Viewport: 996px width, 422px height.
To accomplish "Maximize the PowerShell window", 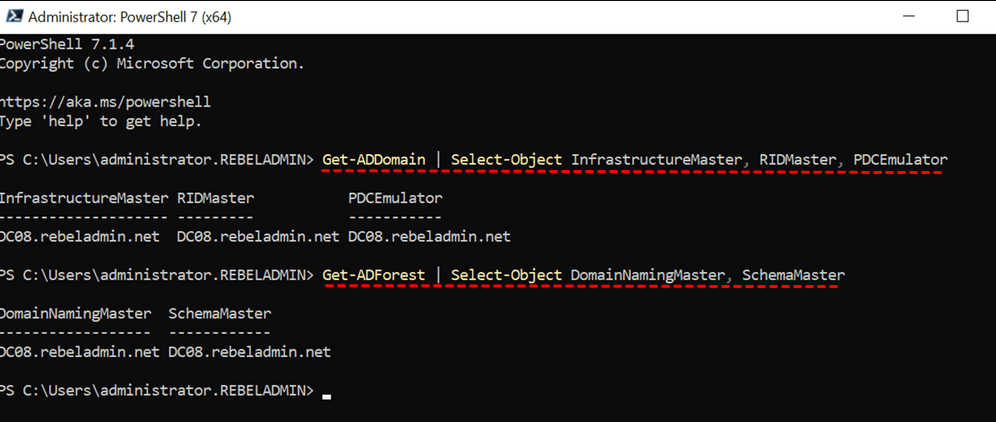I will pos(962,17).
